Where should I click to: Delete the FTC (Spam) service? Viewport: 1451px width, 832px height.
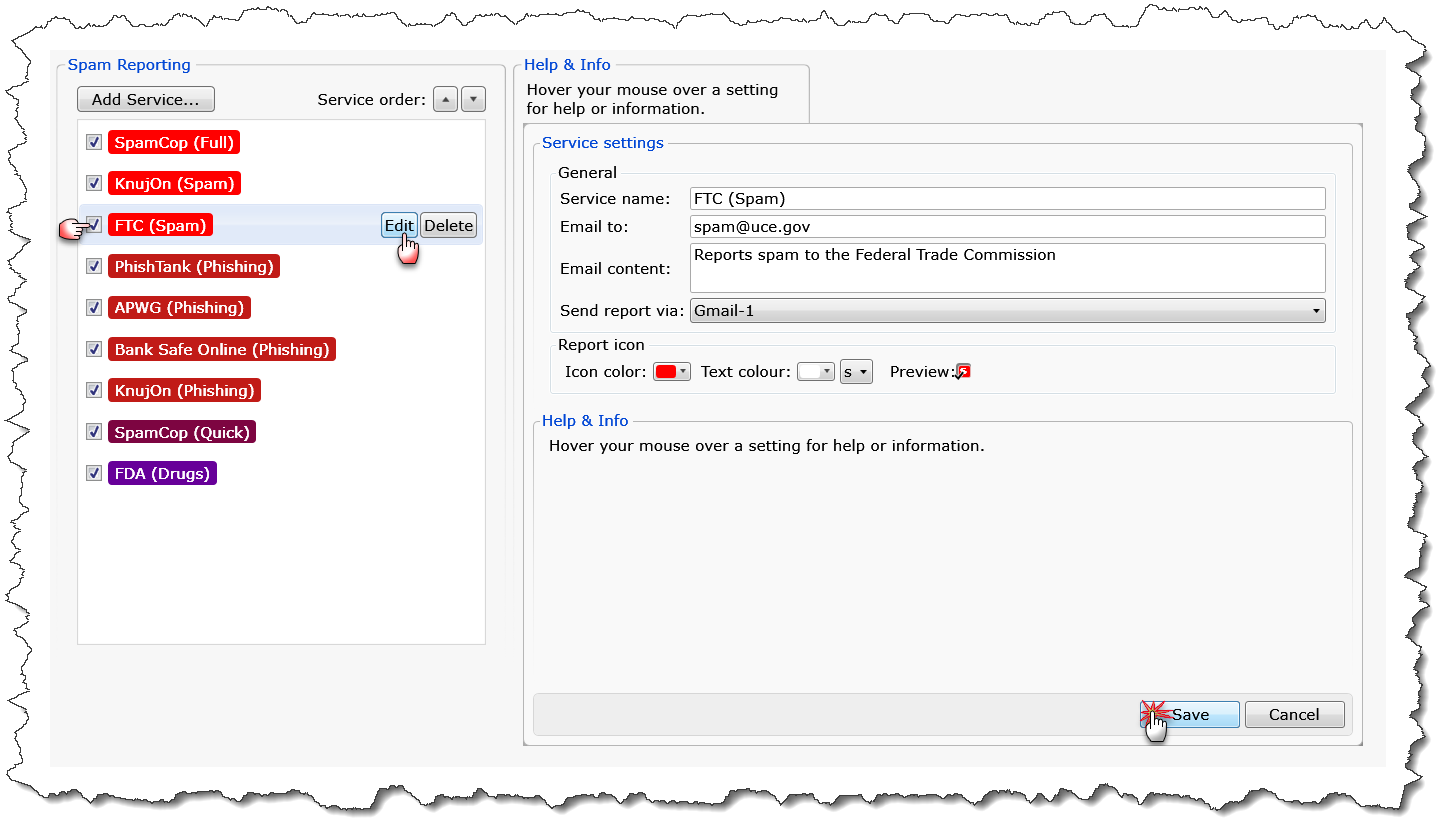click(x=448, y=225)
